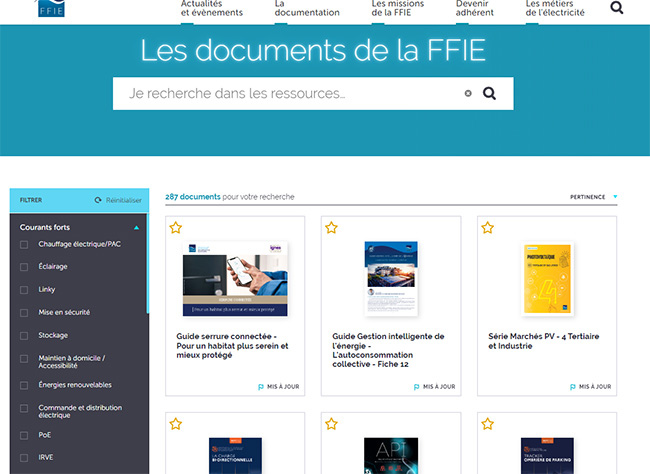
Task: Check the Éclairage filter
Action: [24, 267]
